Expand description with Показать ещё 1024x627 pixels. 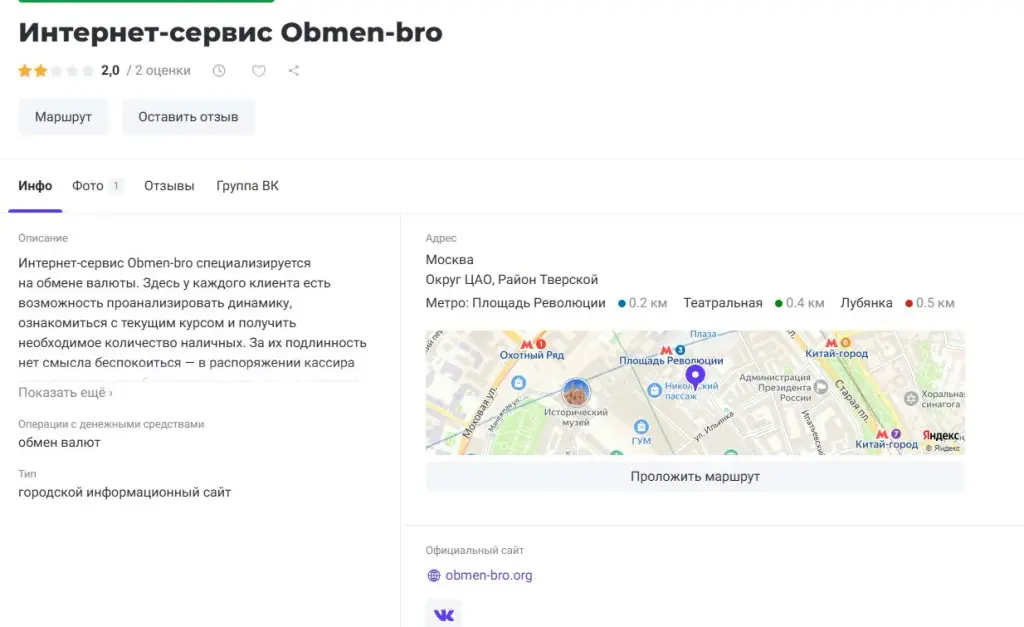[x=65, y=393]
